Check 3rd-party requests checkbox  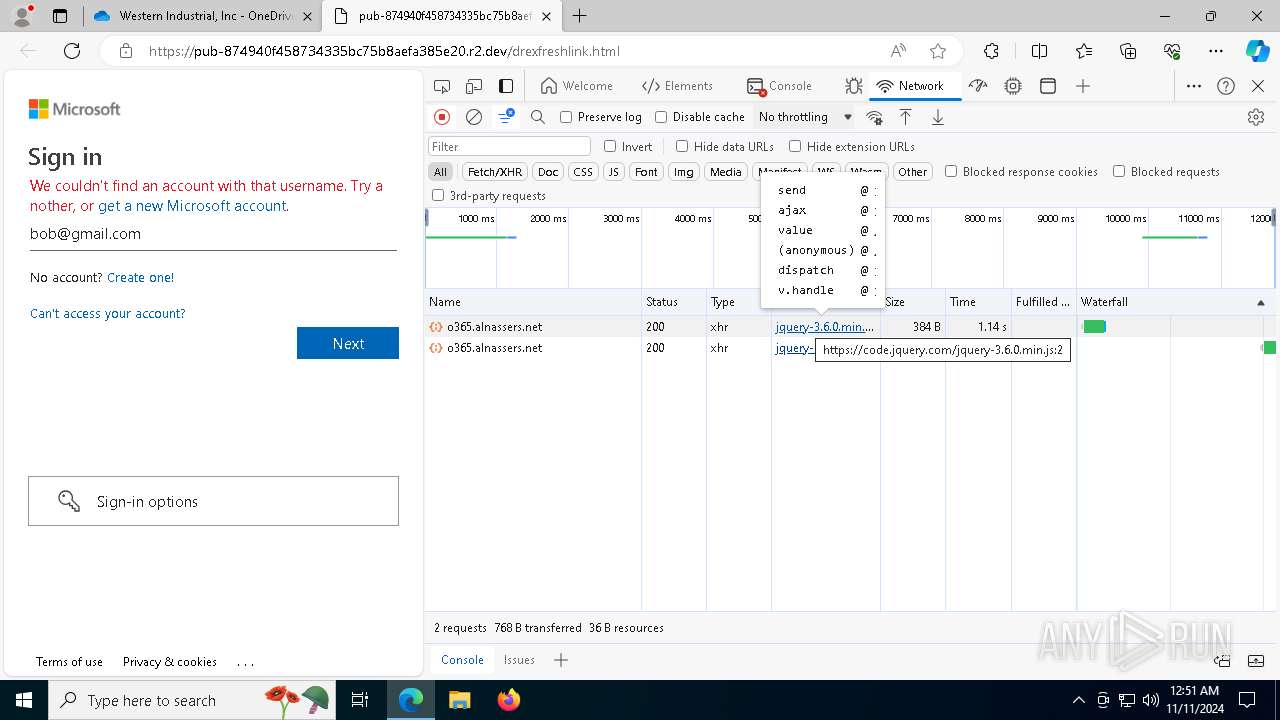tap(438, 195)
